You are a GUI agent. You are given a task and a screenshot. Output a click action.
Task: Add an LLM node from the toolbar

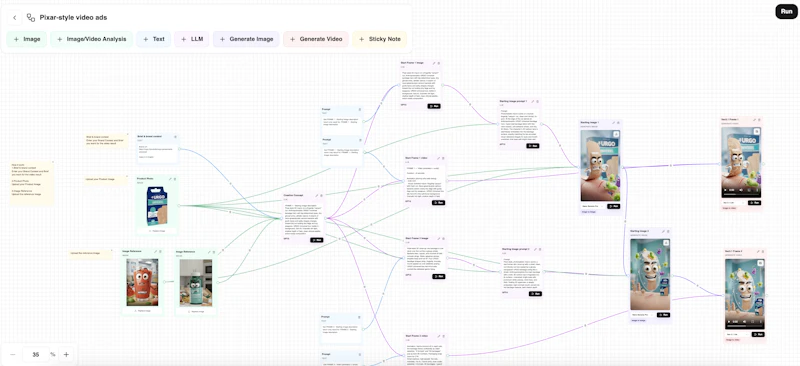191,39
